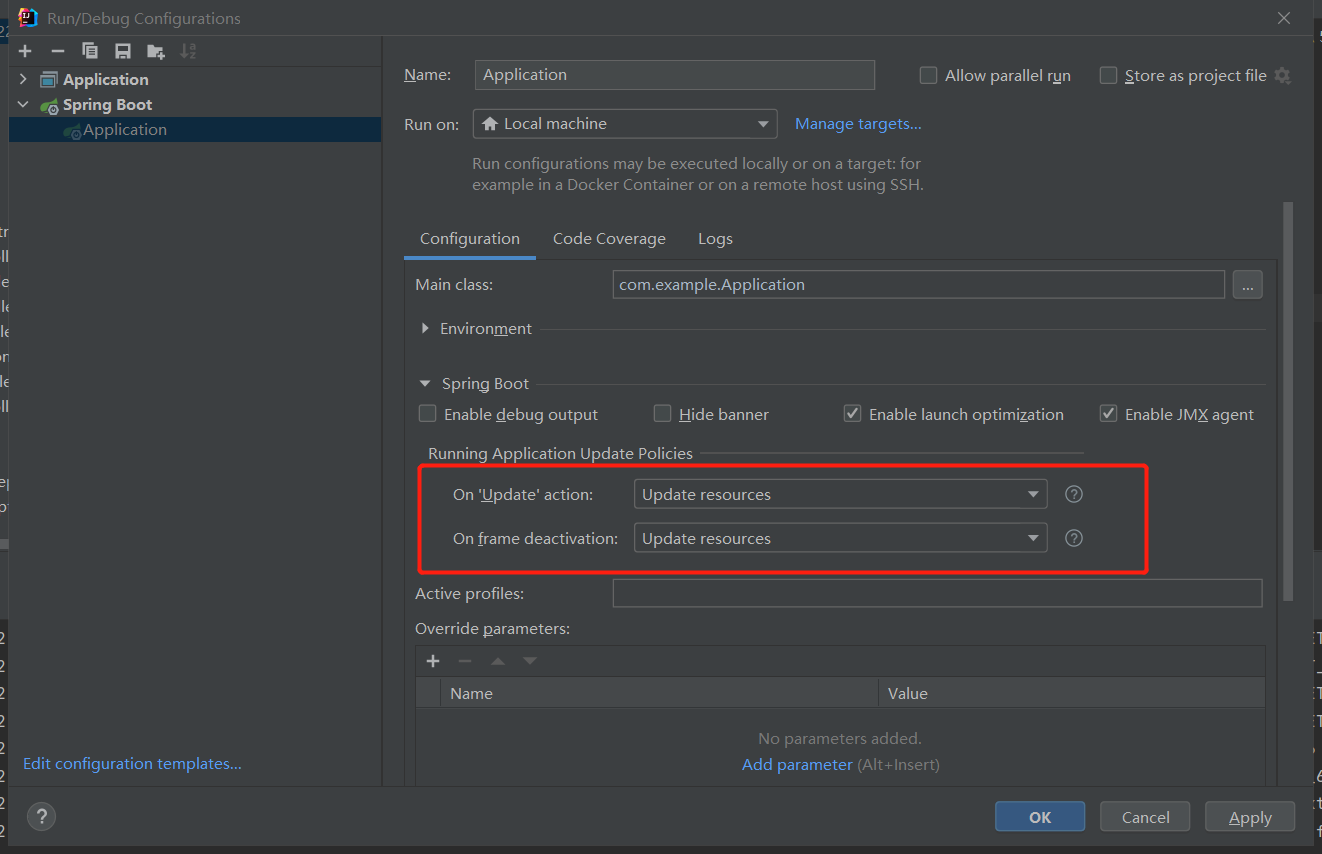Open dialog help with the question mark button
This screenshot has height=854, width=1322.
pos(41,816)
